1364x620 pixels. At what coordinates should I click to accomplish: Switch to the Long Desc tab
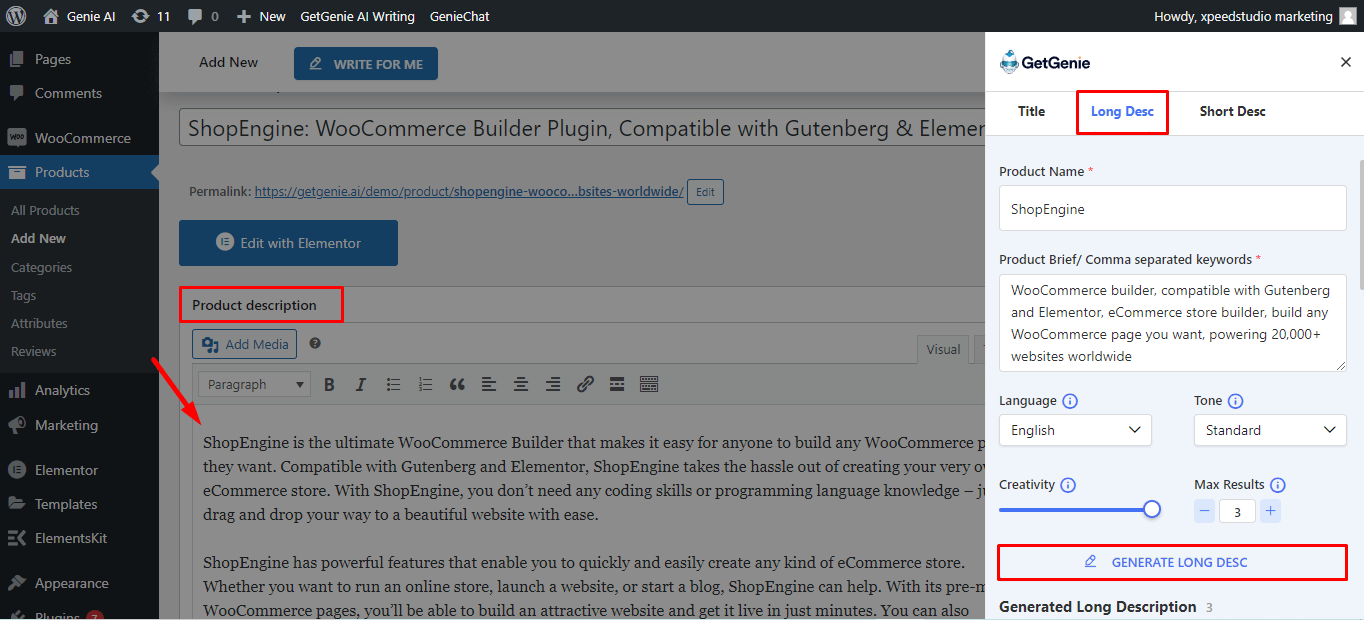[1122, 111]
